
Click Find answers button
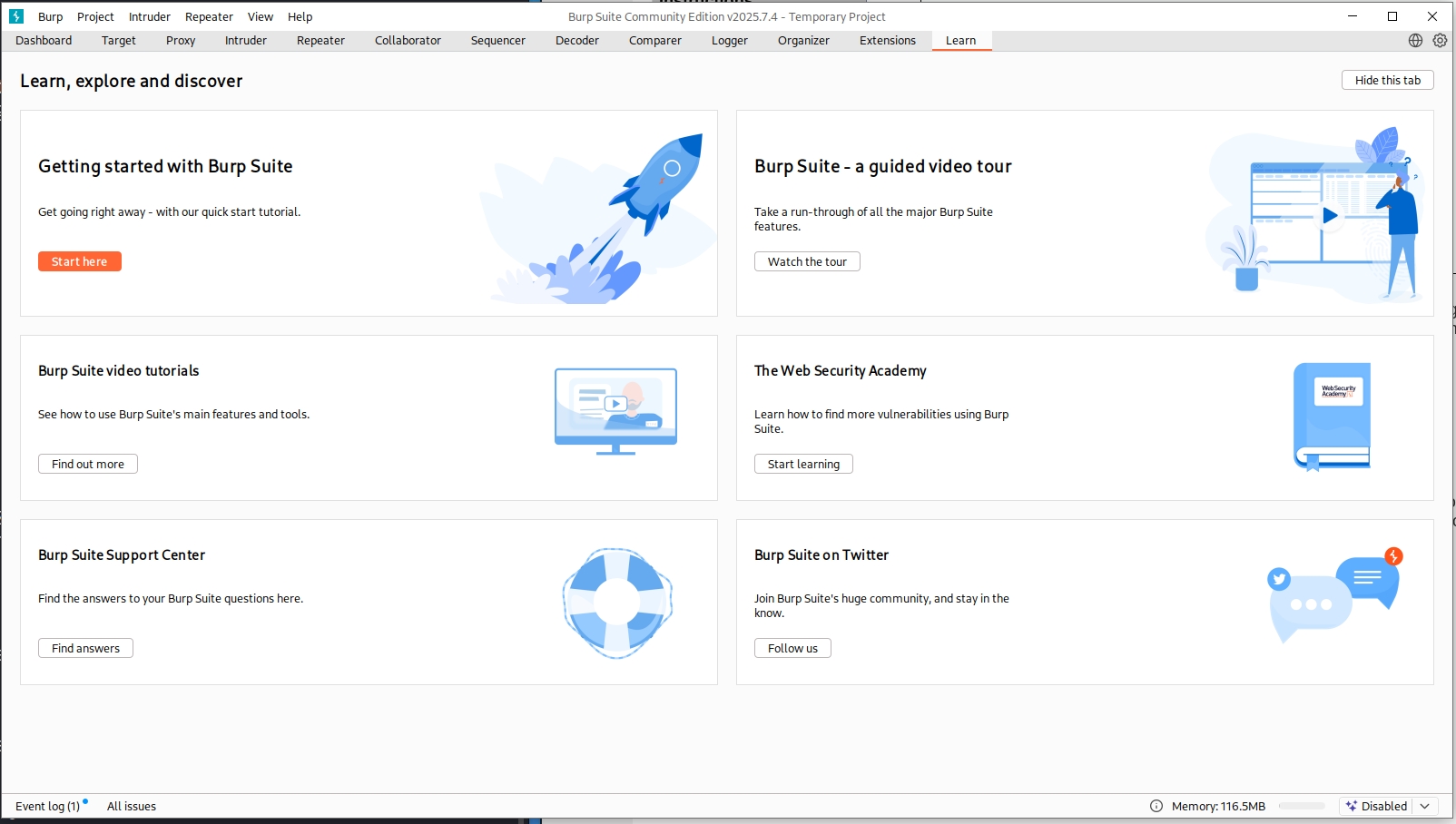(85, 648)
